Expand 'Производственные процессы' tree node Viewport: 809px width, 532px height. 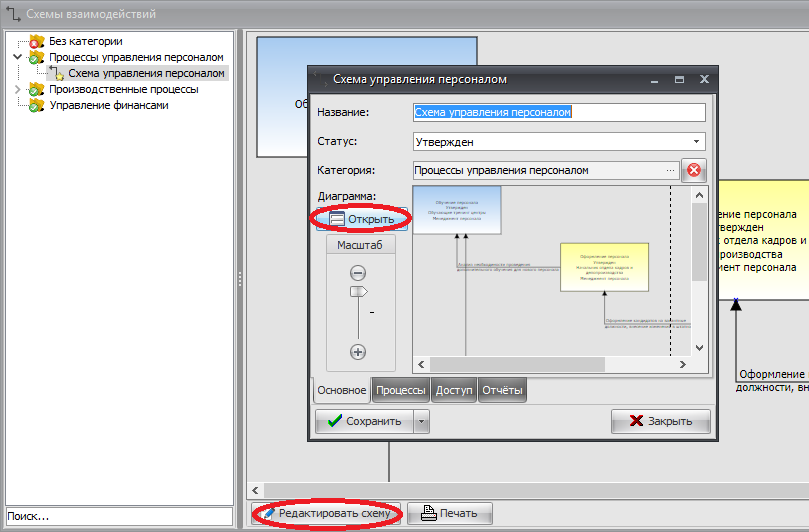(x=17, y=89)
